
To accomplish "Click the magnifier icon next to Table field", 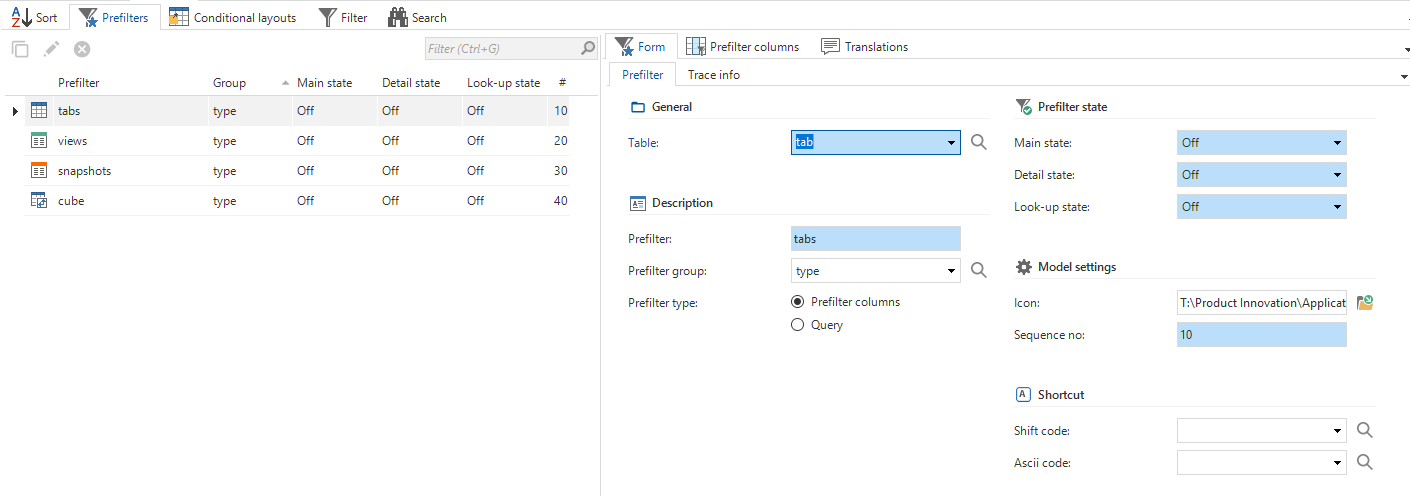I will pos(978,143).
